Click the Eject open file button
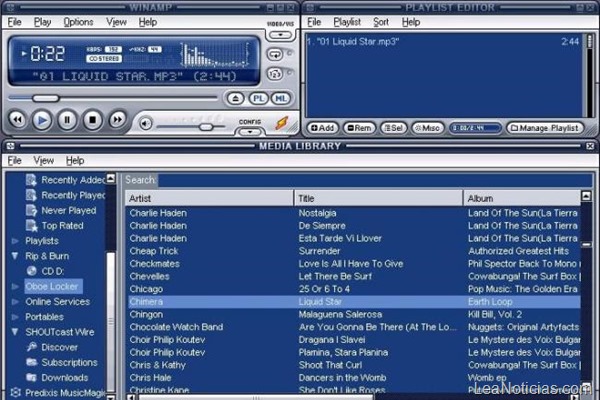The height and width of the screenshot is (400, 600). [235, 99]
